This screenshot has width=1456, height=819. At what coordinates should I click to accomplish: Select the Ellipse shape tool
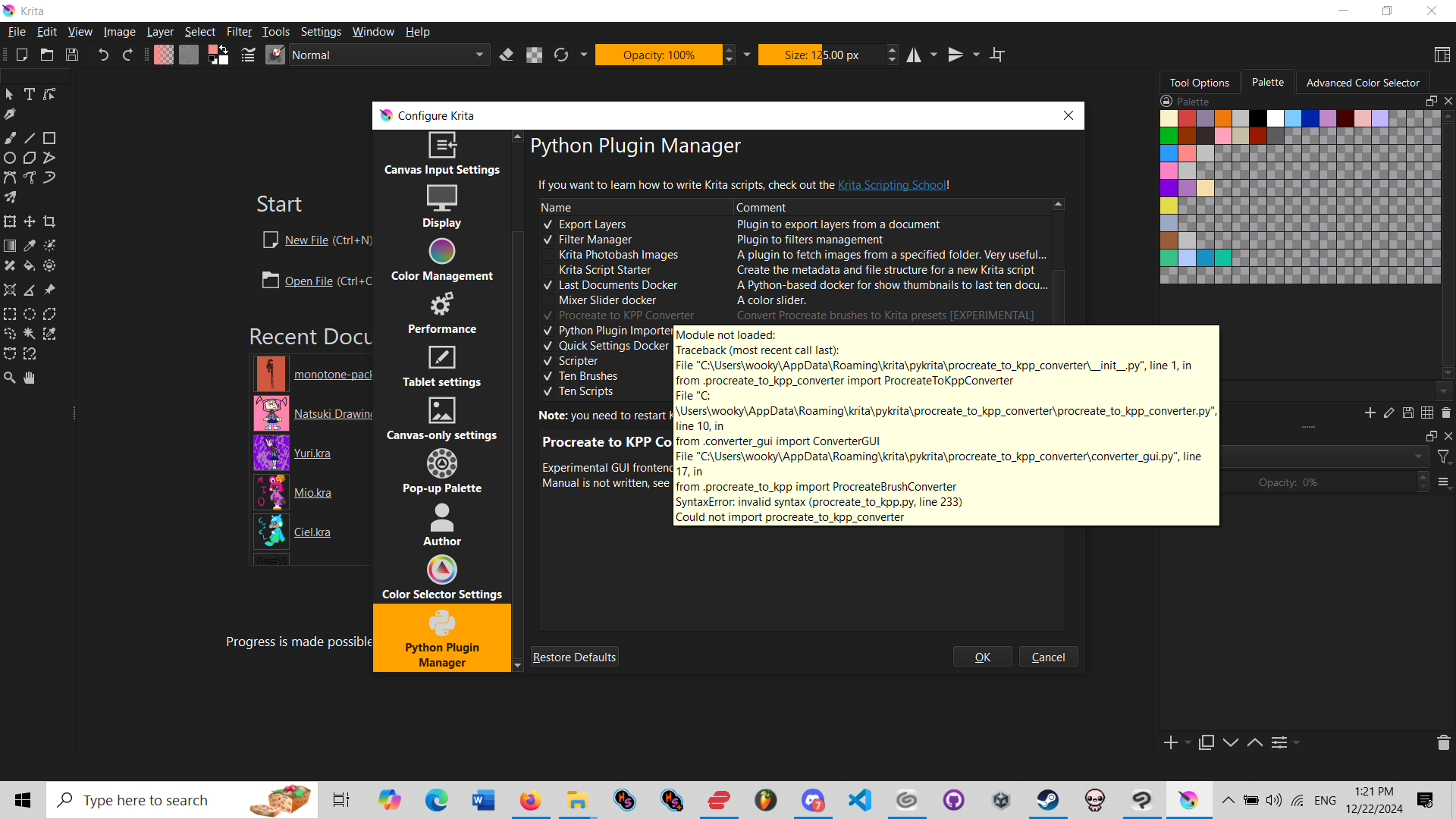pos(10,158)
